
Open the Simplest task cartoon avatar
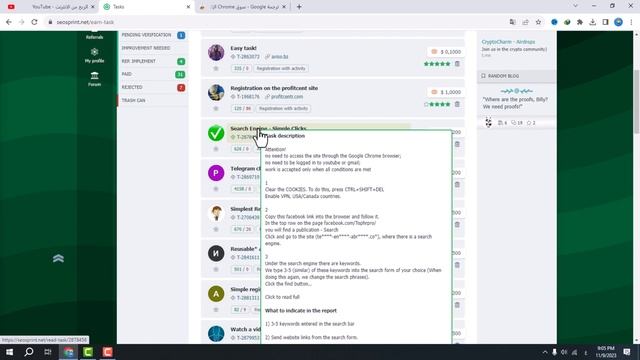pos(216,213)
